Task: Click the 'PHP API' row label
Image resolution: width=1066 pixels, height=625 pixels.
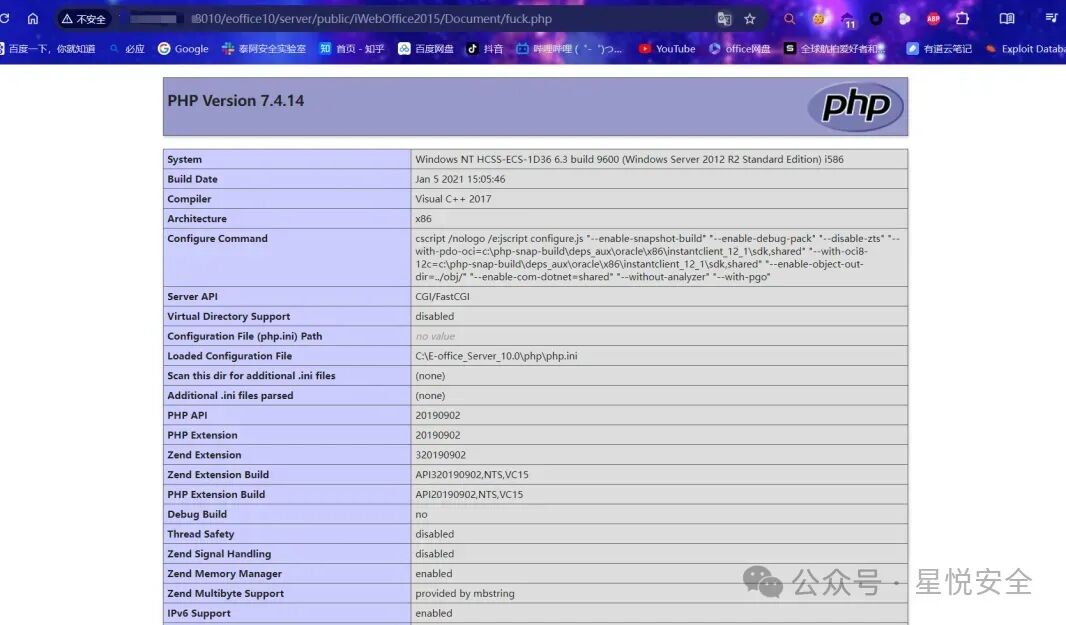Action: click(187, 415)
